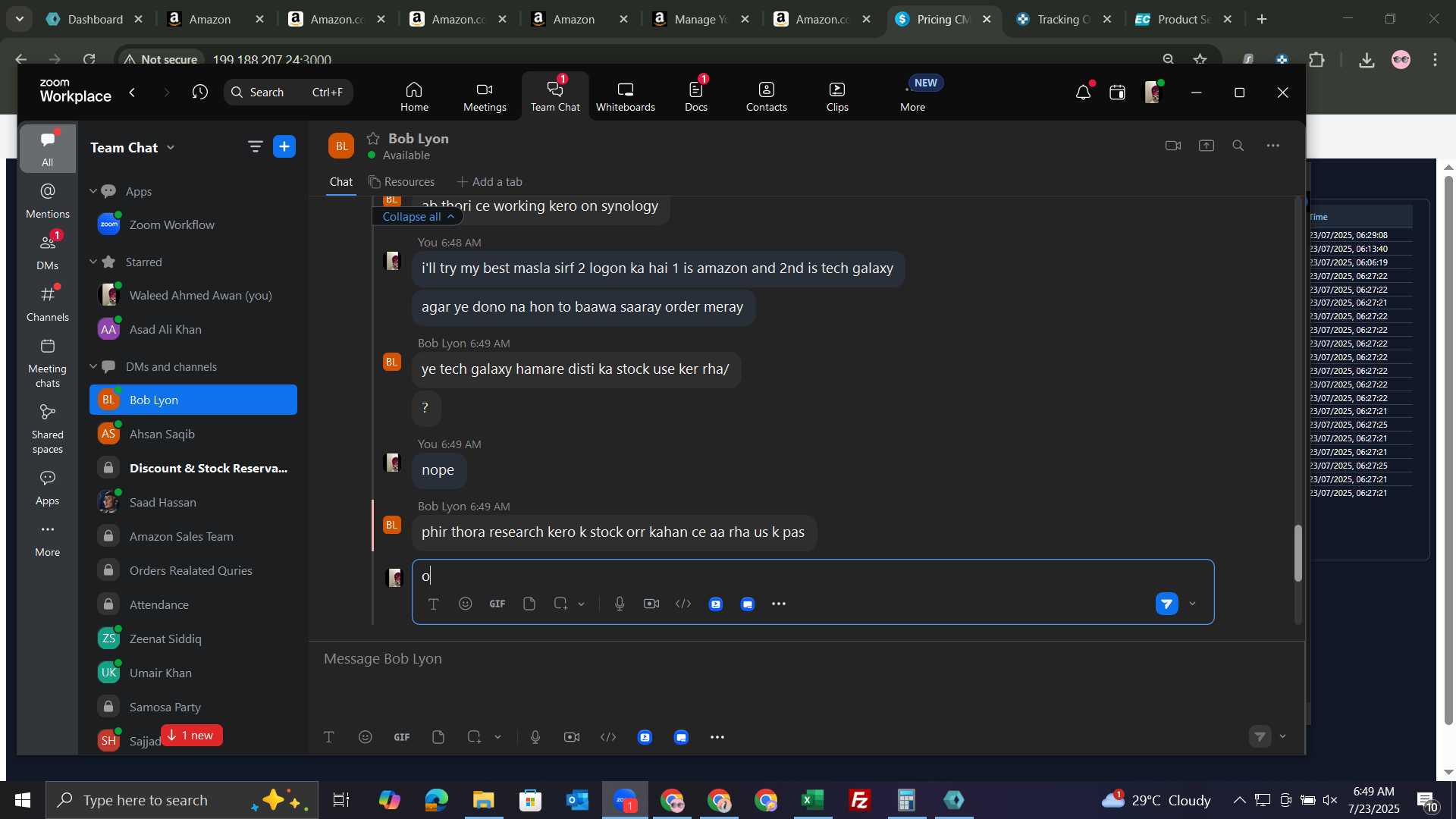Open the Whiteboards tab
Viewport: 1456px width, 819px height.
tap(625, 96)
